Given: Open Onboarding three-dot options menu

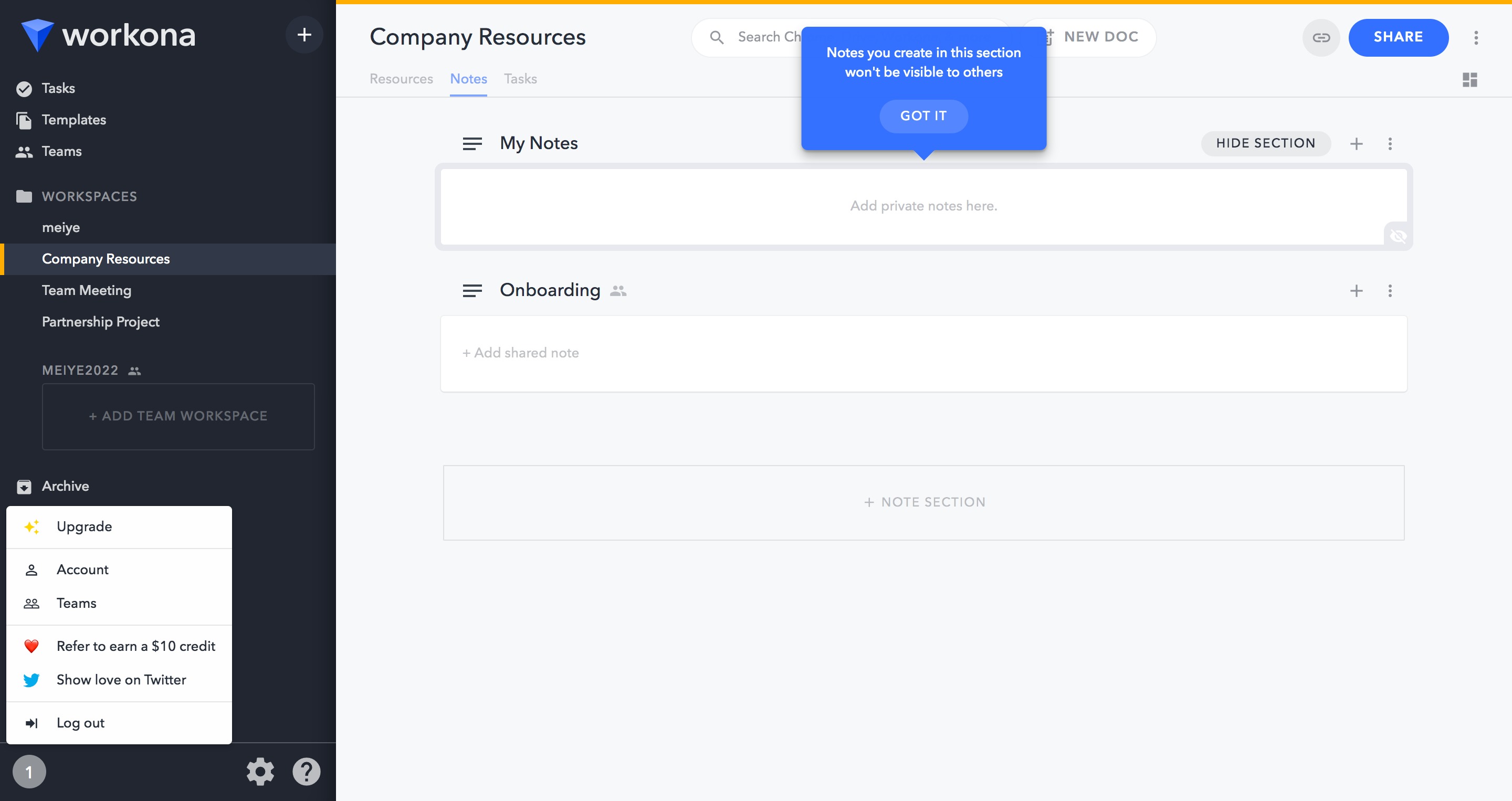Looking at the screenshot, I should click(1389, 290).
